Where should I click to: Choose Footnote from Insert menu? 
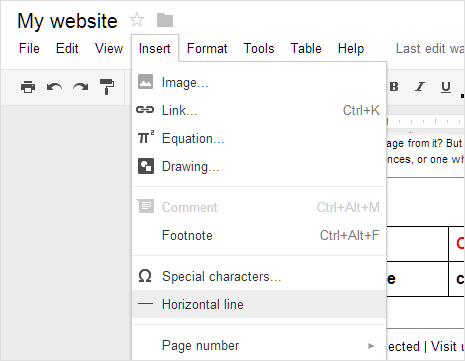click(x=259, y=235)
